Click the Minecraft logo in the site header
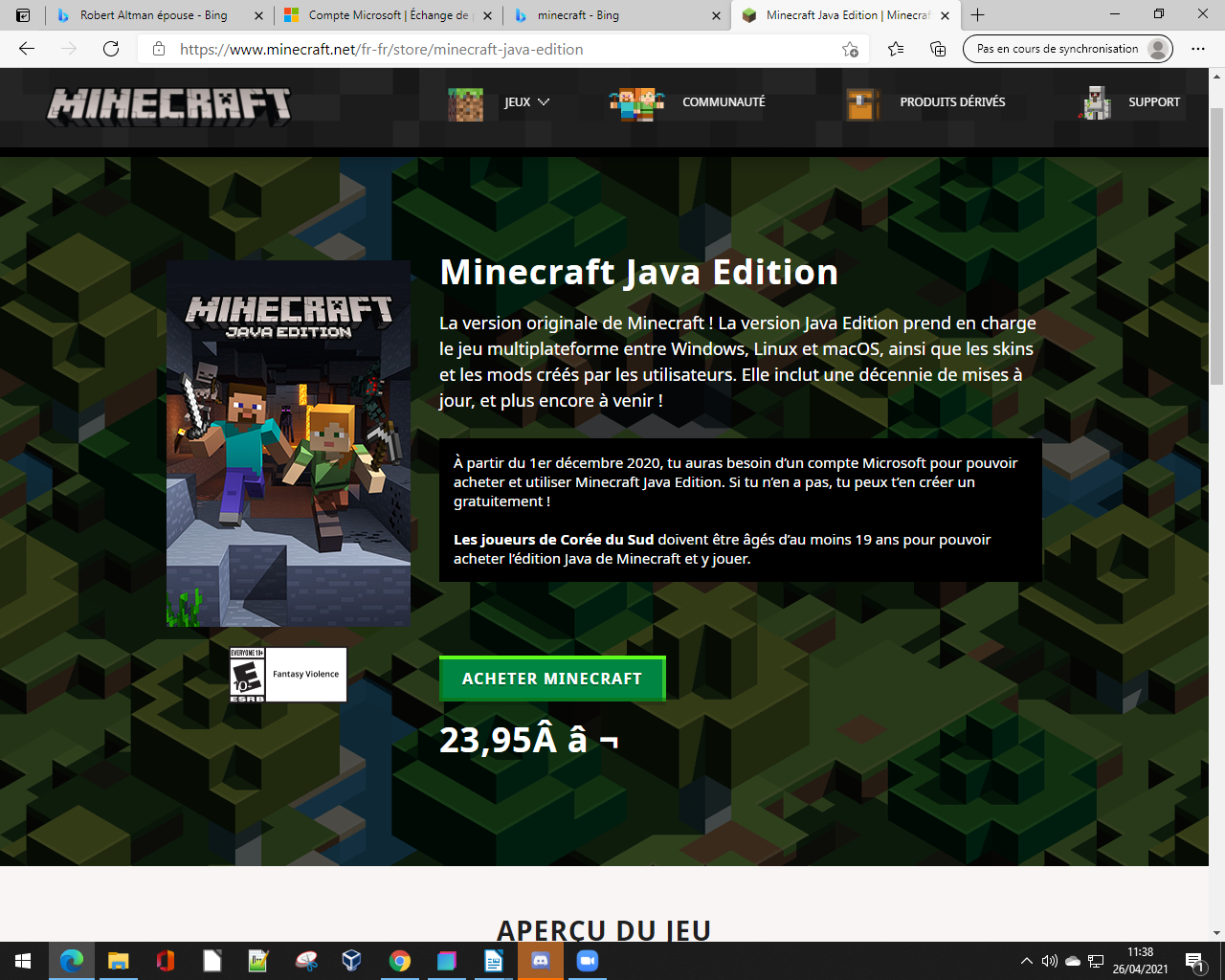The width and height of the screenshot is (1225, 980). 169,106
